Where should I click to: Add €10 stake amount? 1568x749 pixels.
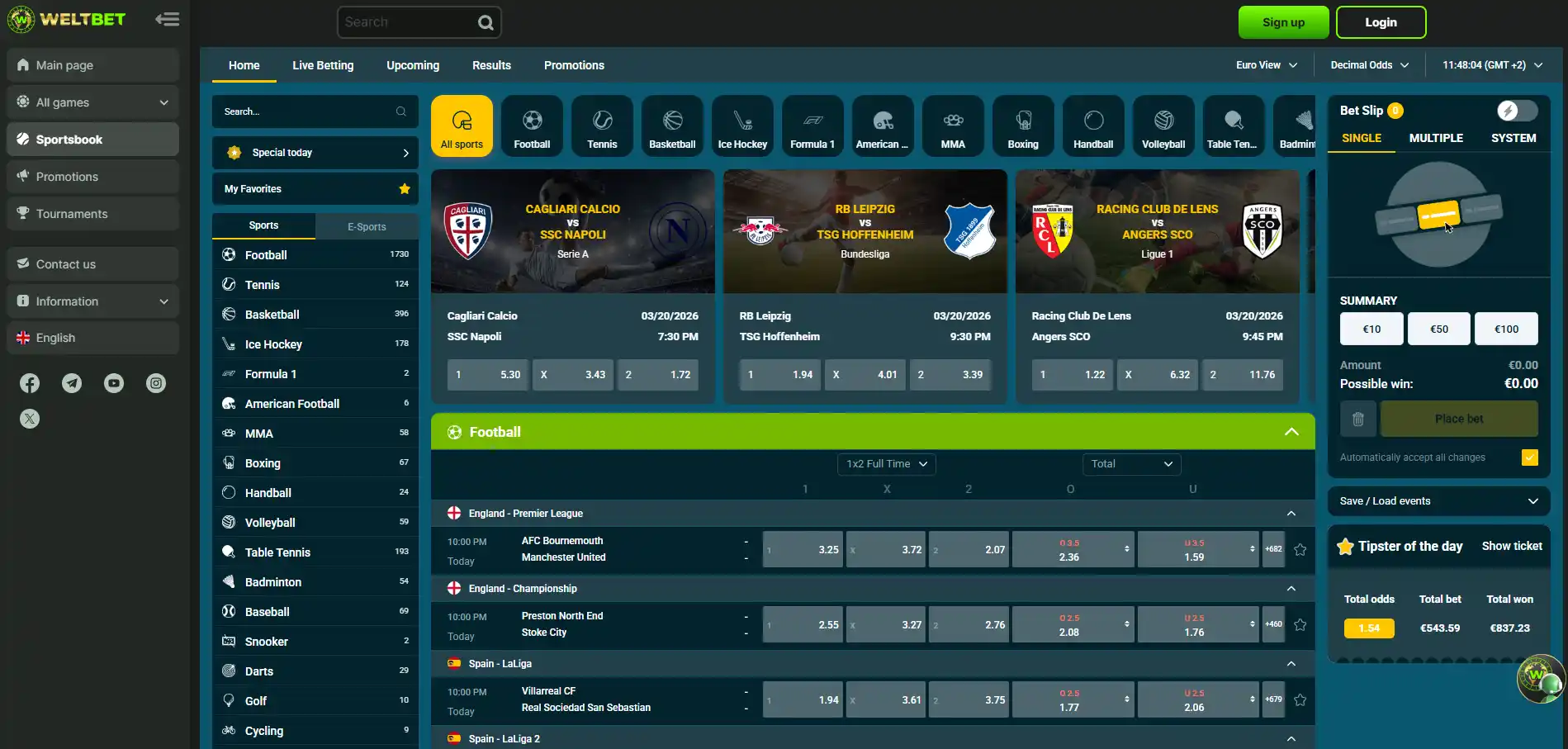1371,329
